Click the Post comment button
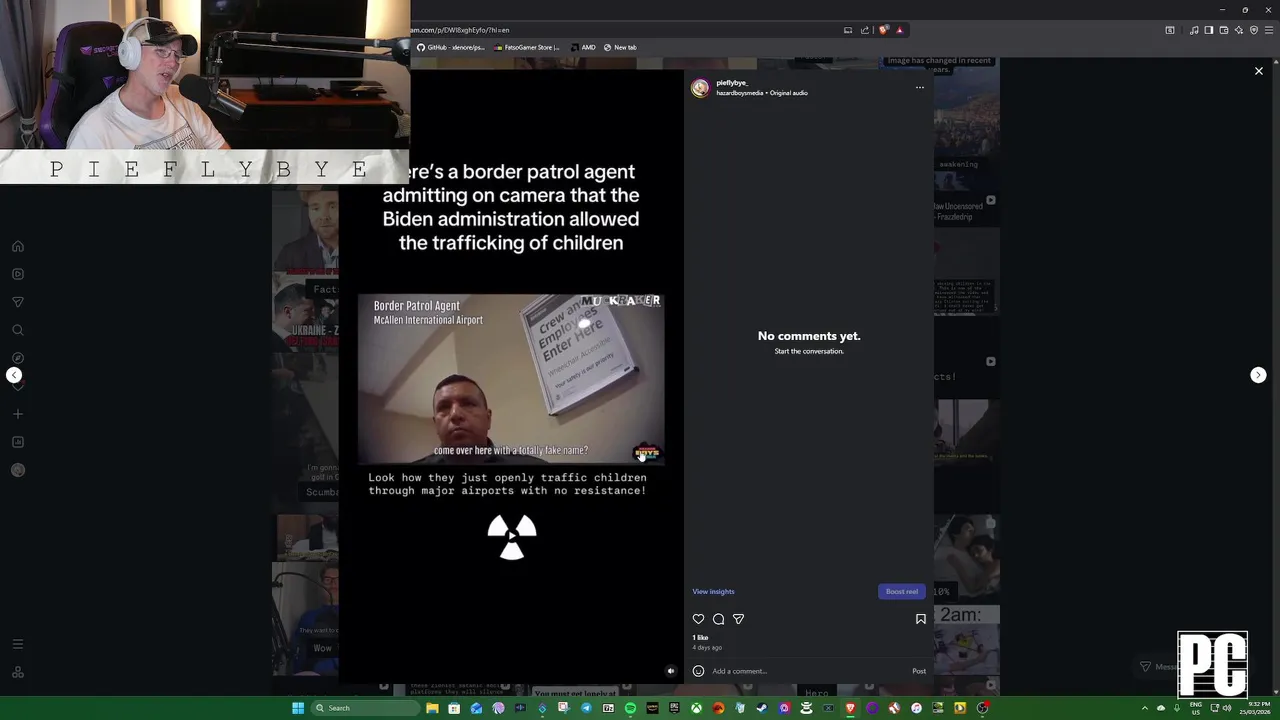 click(x=919, y=671)
